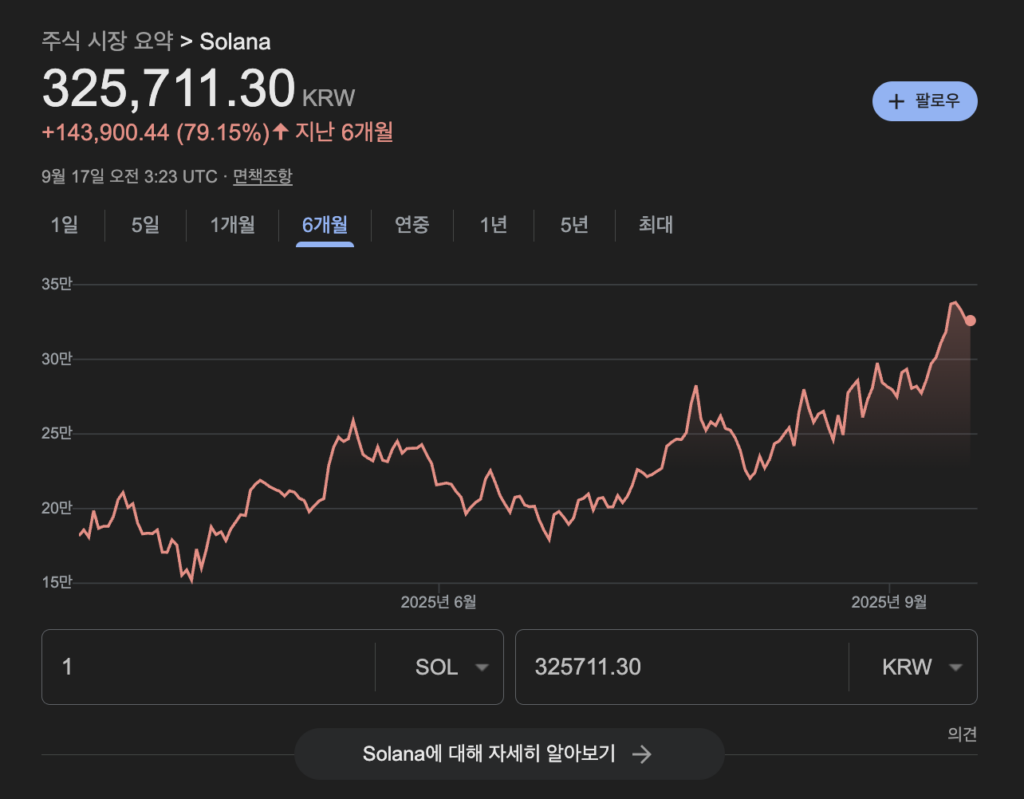Select the 5일 time range tab
Screen dimensions: 1024x799
point(145,225)
